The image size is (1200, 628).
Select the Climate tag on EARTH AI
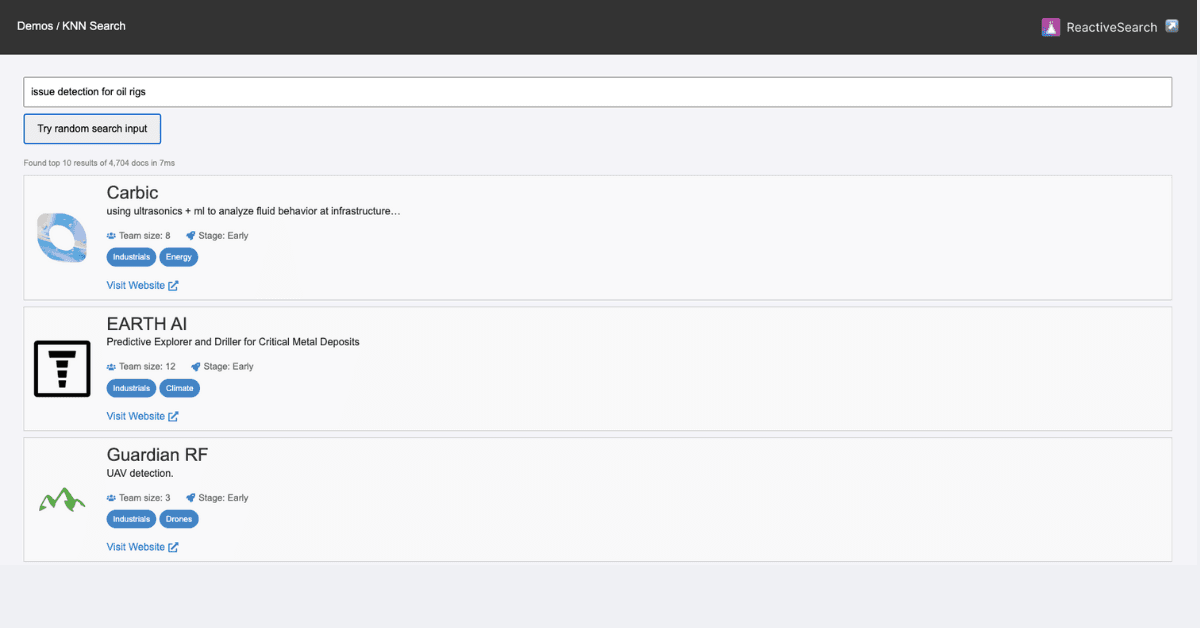pyautogui.click(x=179, y=388)
